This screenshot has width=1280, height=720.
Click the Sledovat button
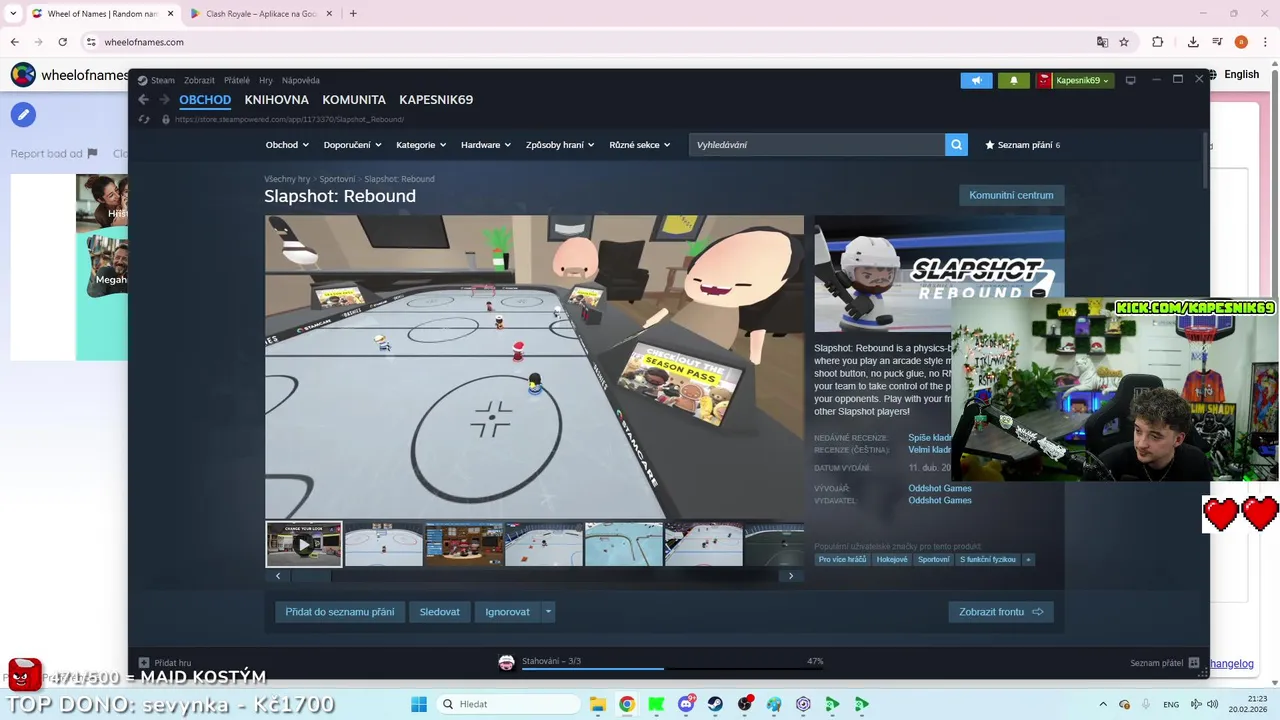point(440,612)
